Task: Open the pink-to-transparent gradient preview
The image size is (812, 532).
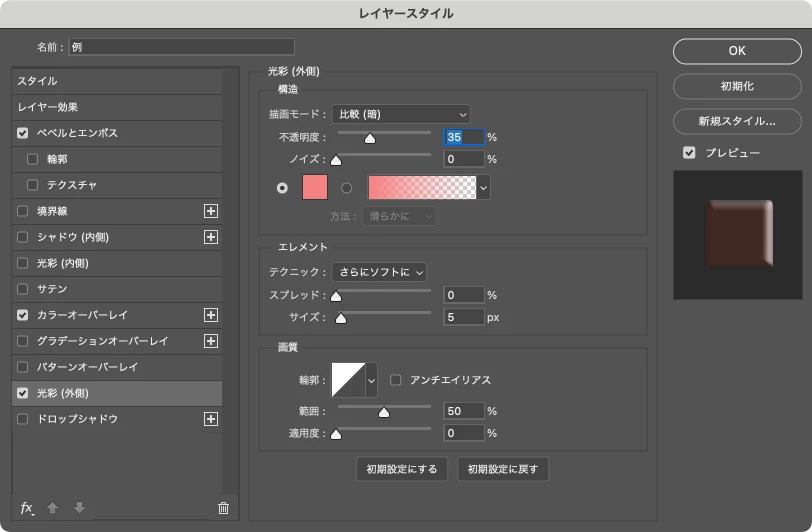Action: pos(422,188)
